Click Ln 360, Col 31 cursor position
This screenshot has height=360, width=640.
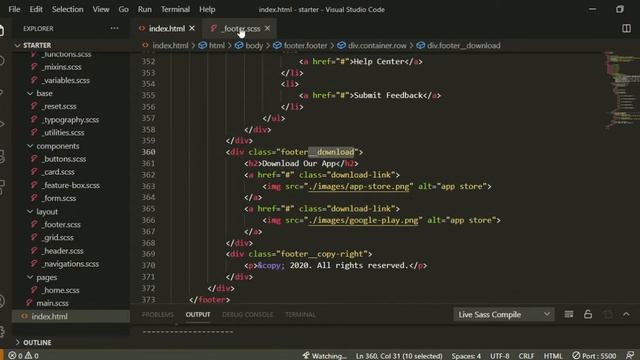coord(399,356)
